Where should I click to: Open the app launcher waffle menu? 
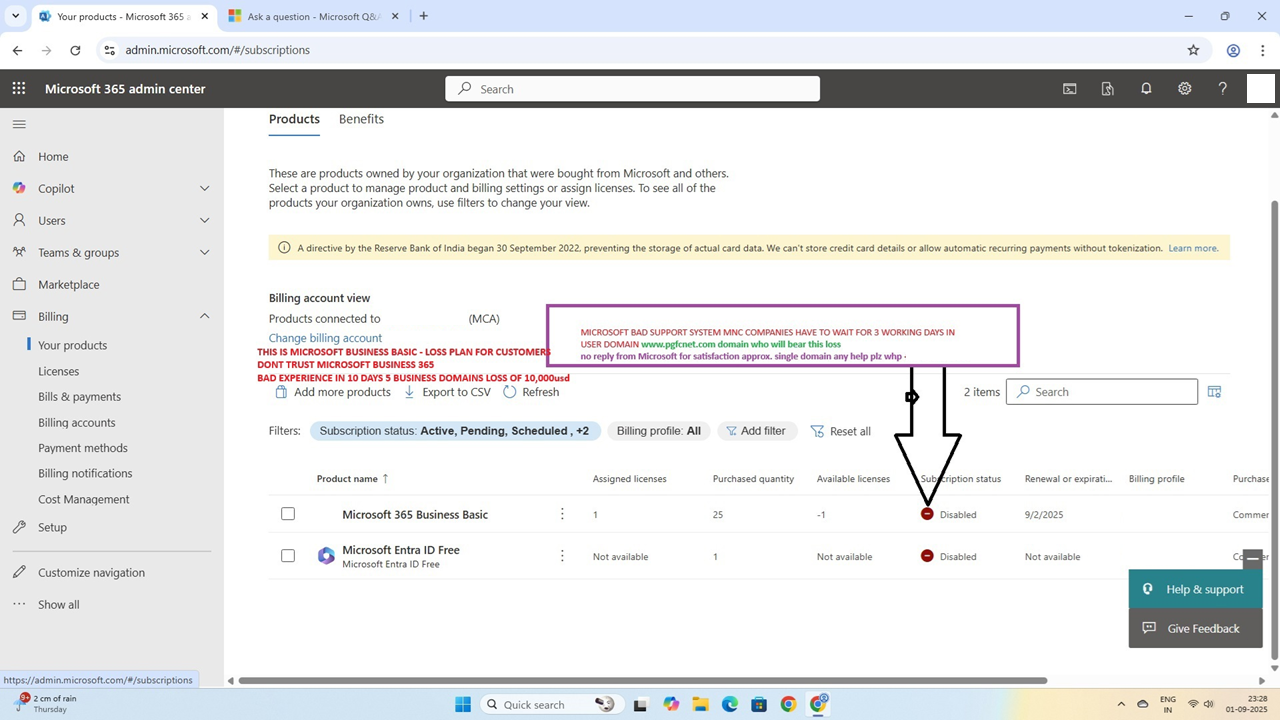tap(19, 89)
